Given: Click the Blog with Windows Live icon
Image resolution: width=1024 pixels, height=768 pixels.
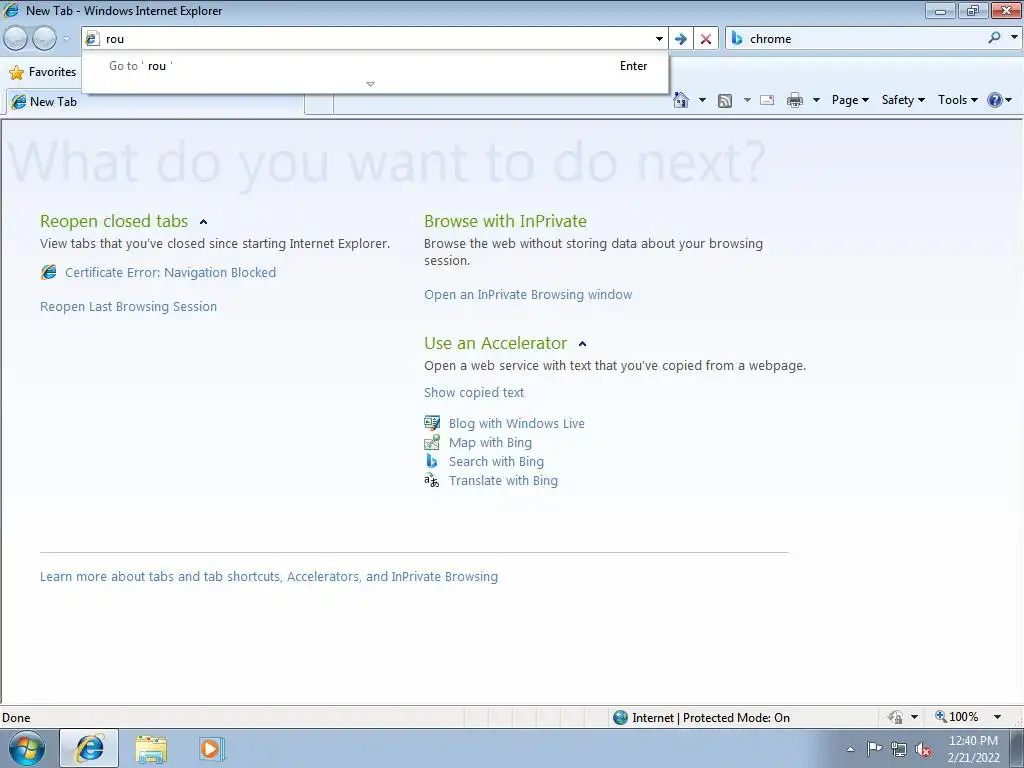Looking at the screenshot, I should click(432, 423).
